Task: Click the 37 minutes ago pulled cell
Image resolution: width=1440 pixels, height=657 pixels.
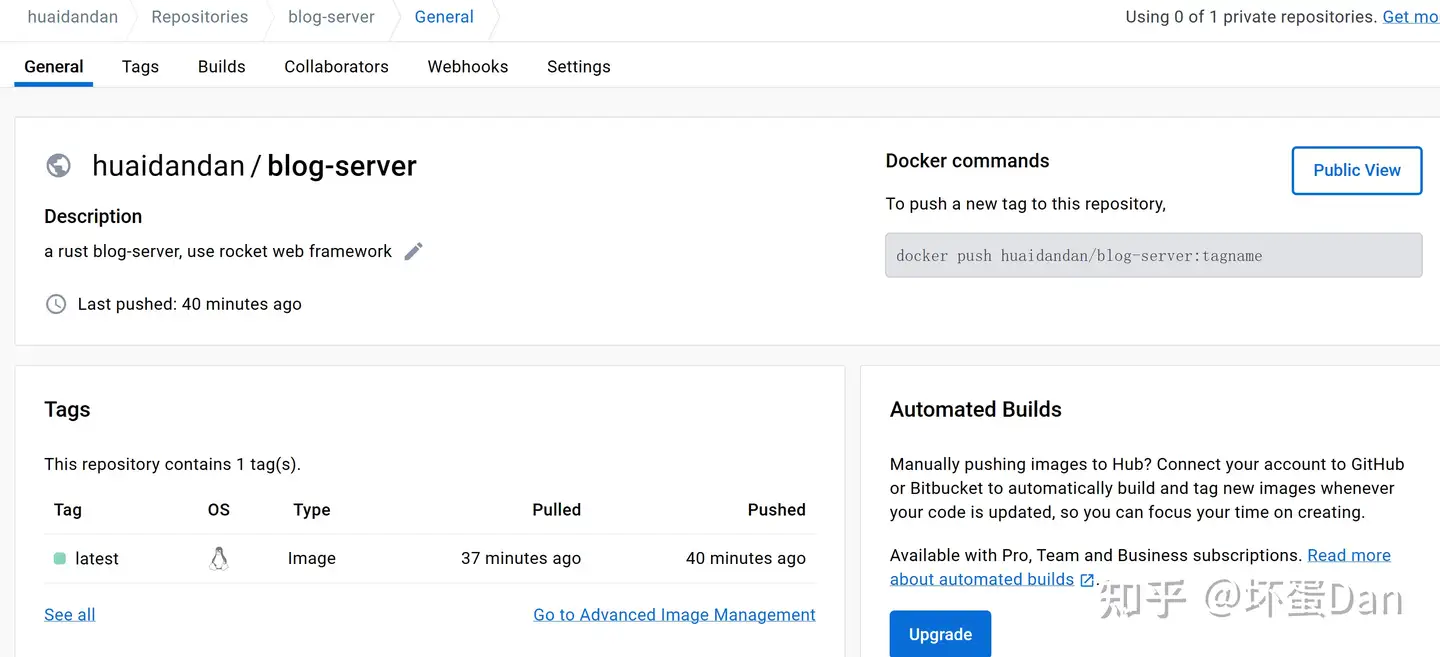Action: click(521, 559)
